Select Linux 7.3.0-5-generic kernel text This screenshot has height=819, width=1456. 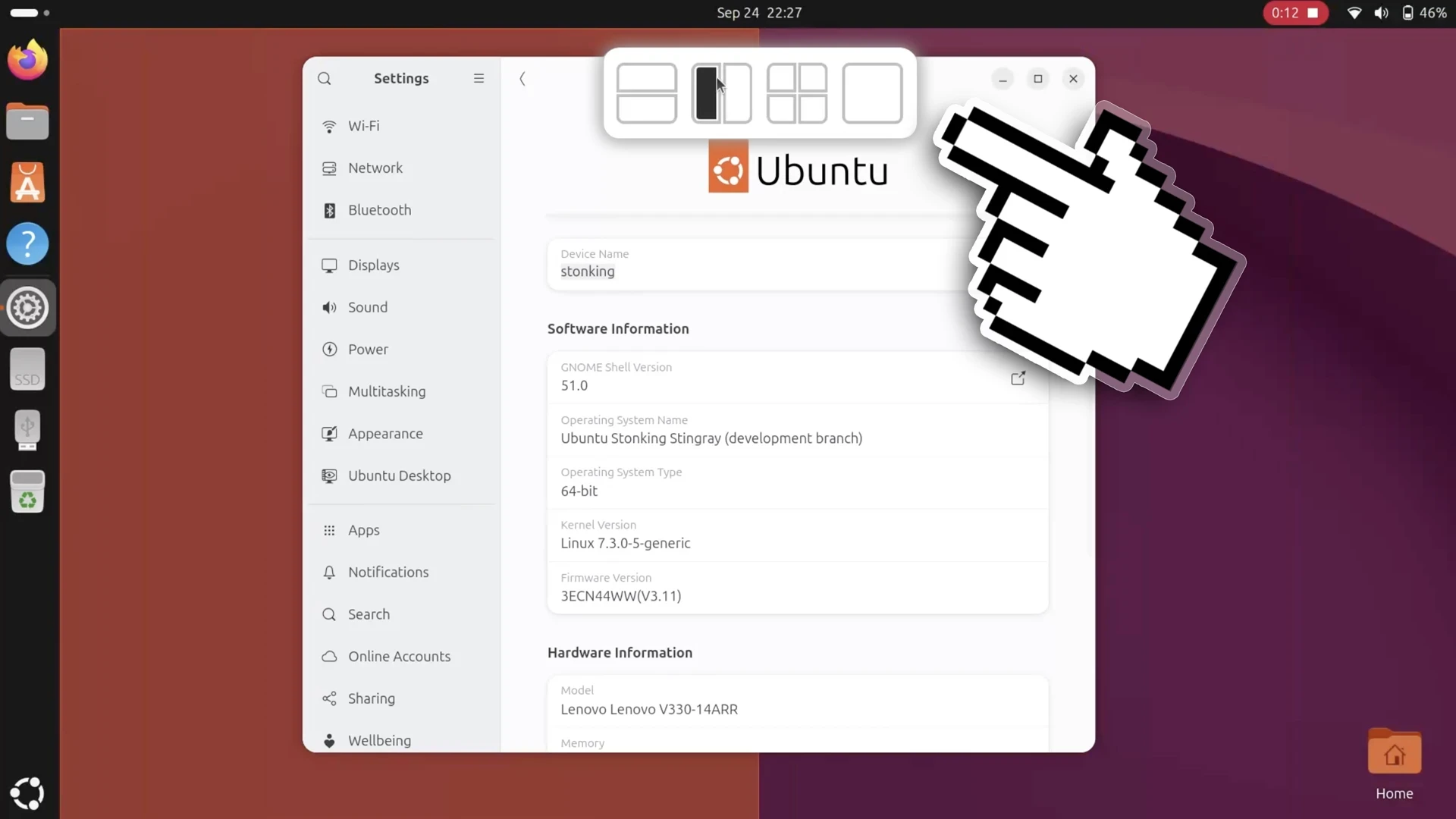626,543
